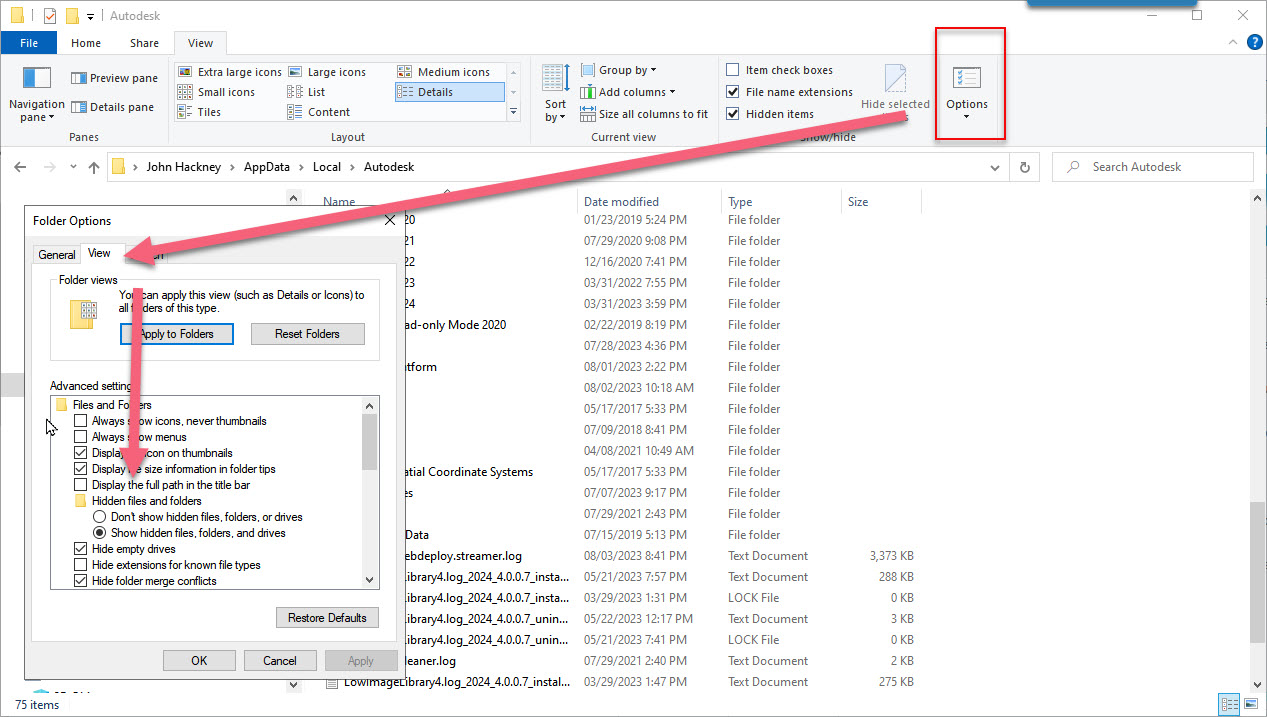1267x717 pixels.
Task: Toggle the Preview pane
Action: [x=113, y=77]
